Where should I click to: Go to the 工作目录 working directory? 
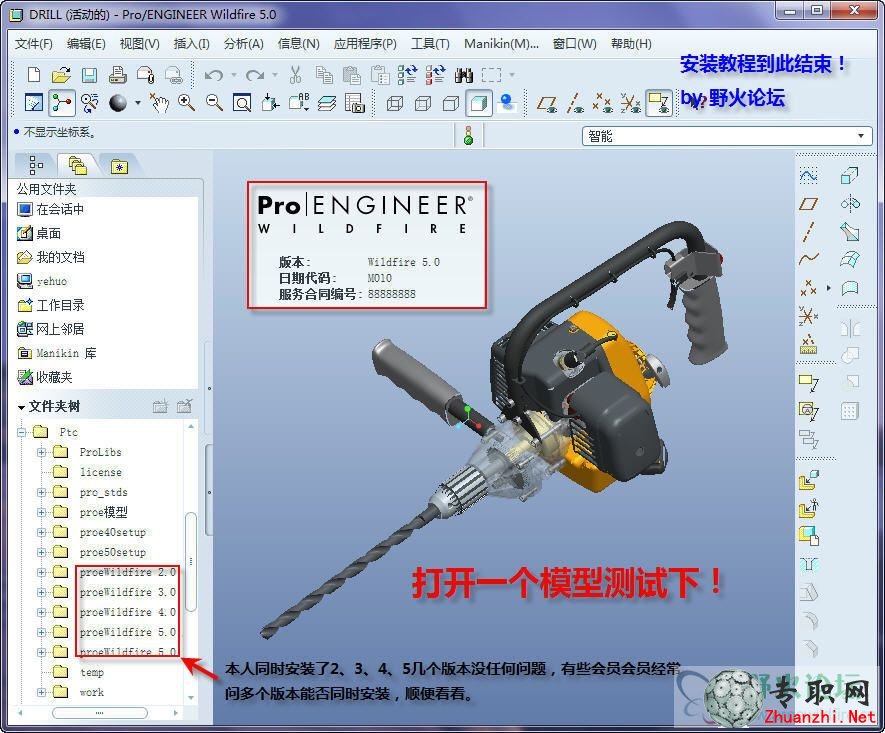pos(51,305)
